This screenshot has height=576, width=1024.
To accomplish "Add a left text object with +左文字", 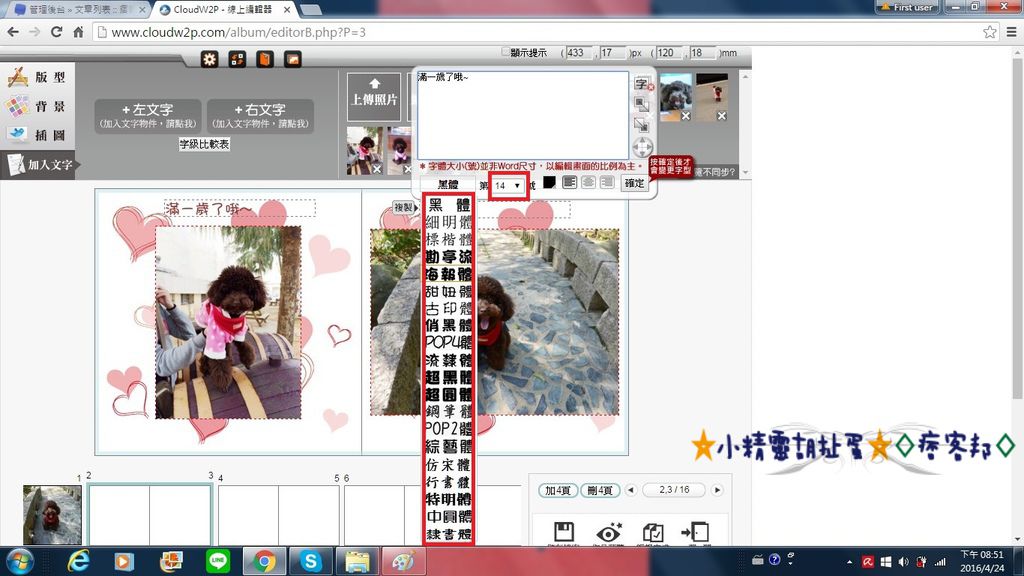I will click(148, 116).
